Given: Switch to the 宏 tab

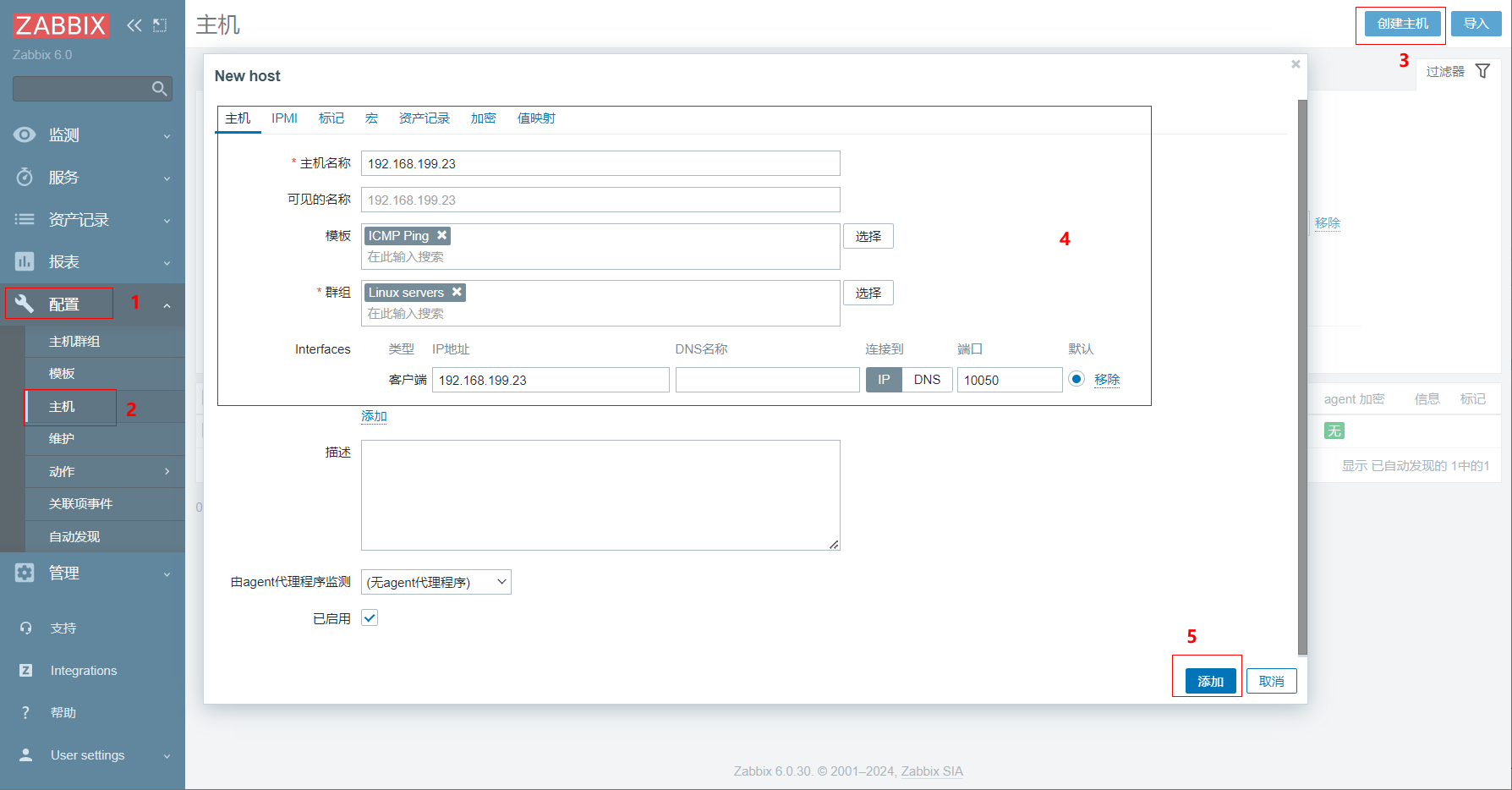Looking at the screenshot, I should [372, 118].
